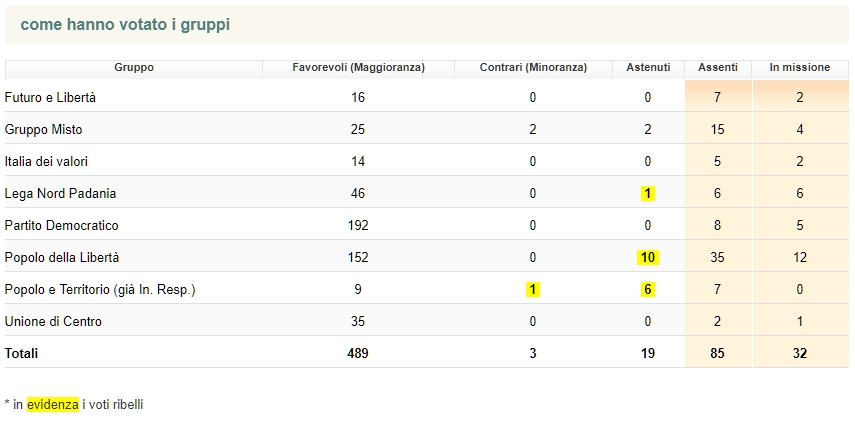
Task: Click total favorevoli value 489
Action: coord(358,353)
